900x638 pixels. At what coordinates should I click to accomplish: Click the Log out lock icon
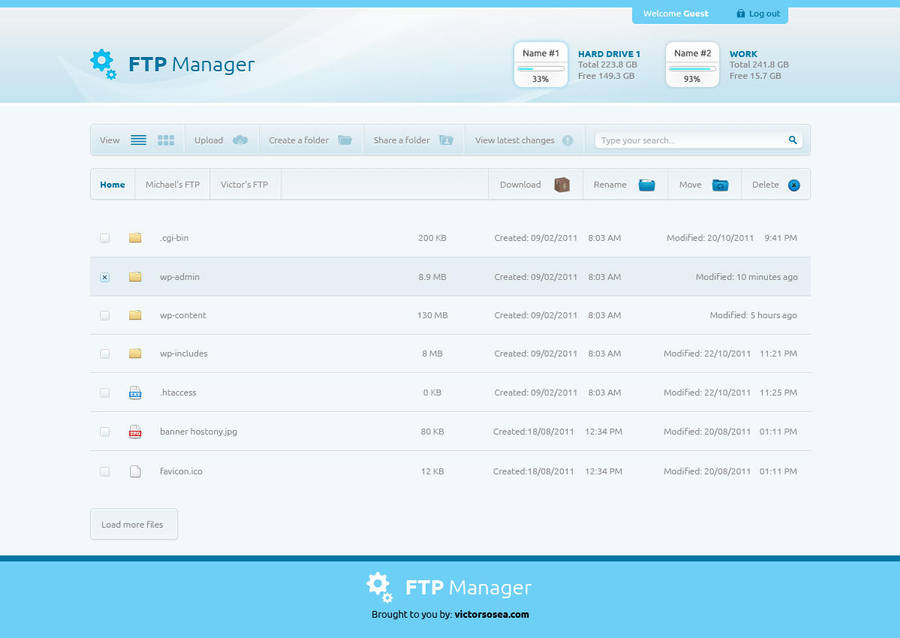click(740, 13)
